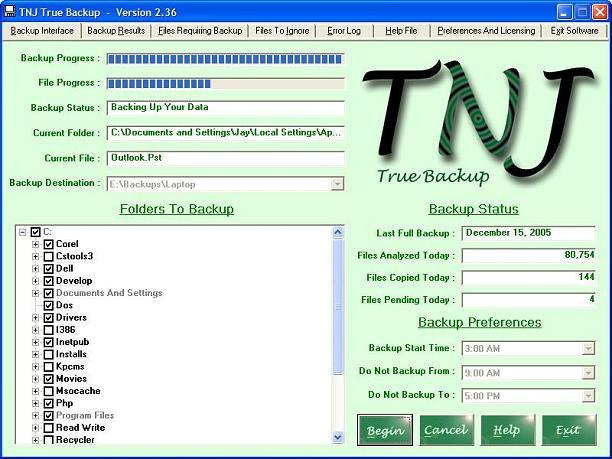This screenshot has height=459, width=612.
Task: Check the Kpcms folder checkbox
Action: point(48,367)
